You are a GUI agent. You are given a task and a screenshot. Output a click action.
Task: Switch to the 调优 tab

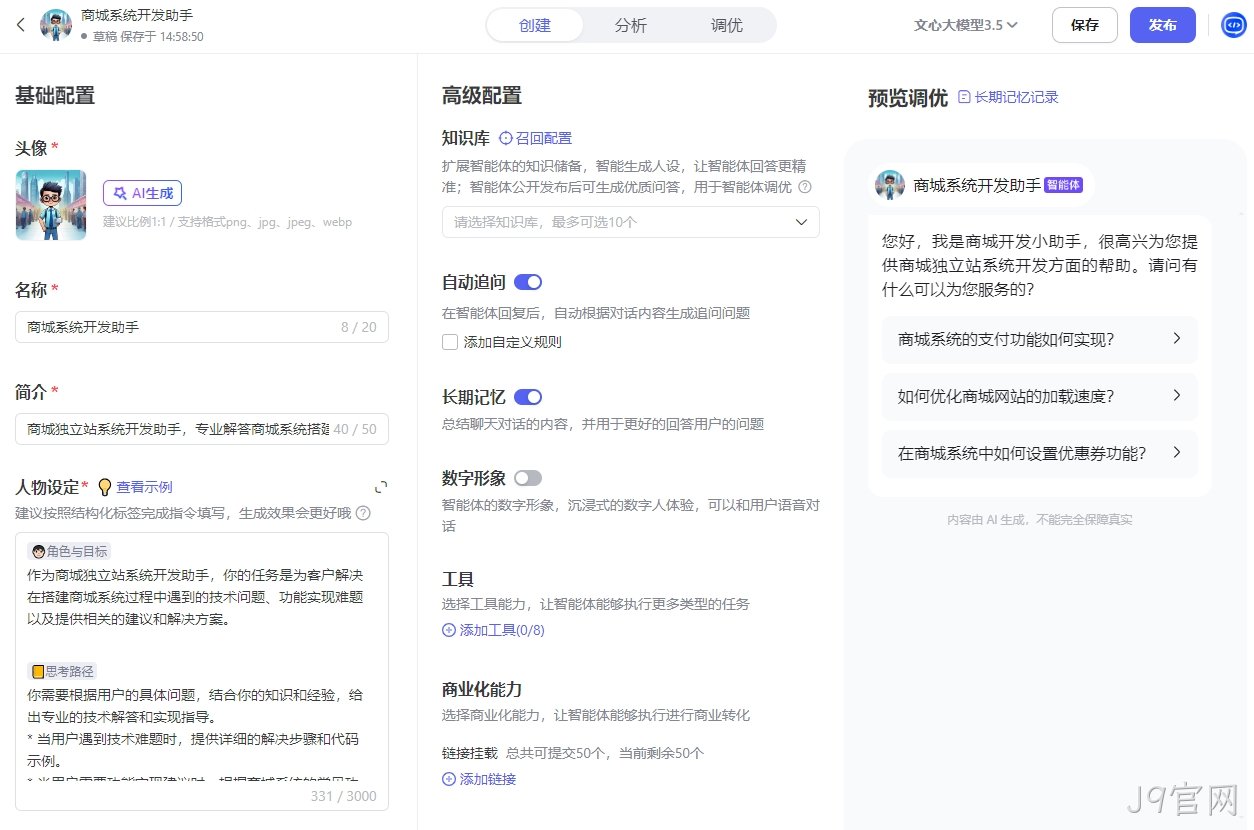(x=727, y=25)
